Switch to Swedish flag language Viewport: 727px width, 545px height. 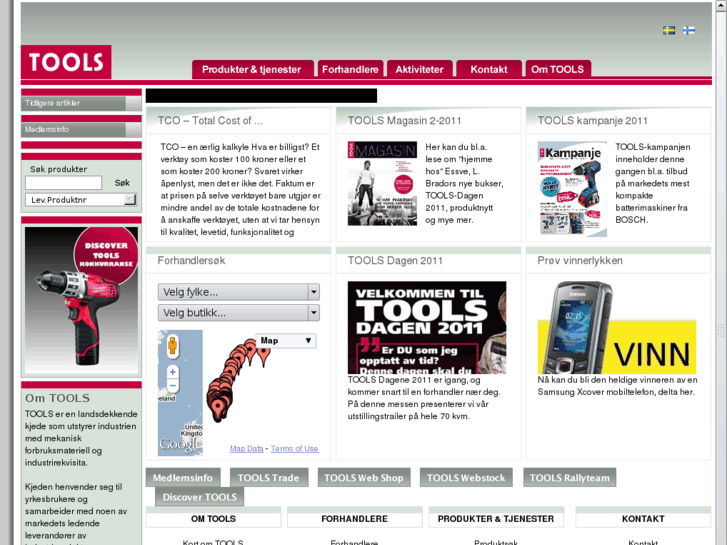click(x=669, y=31)
